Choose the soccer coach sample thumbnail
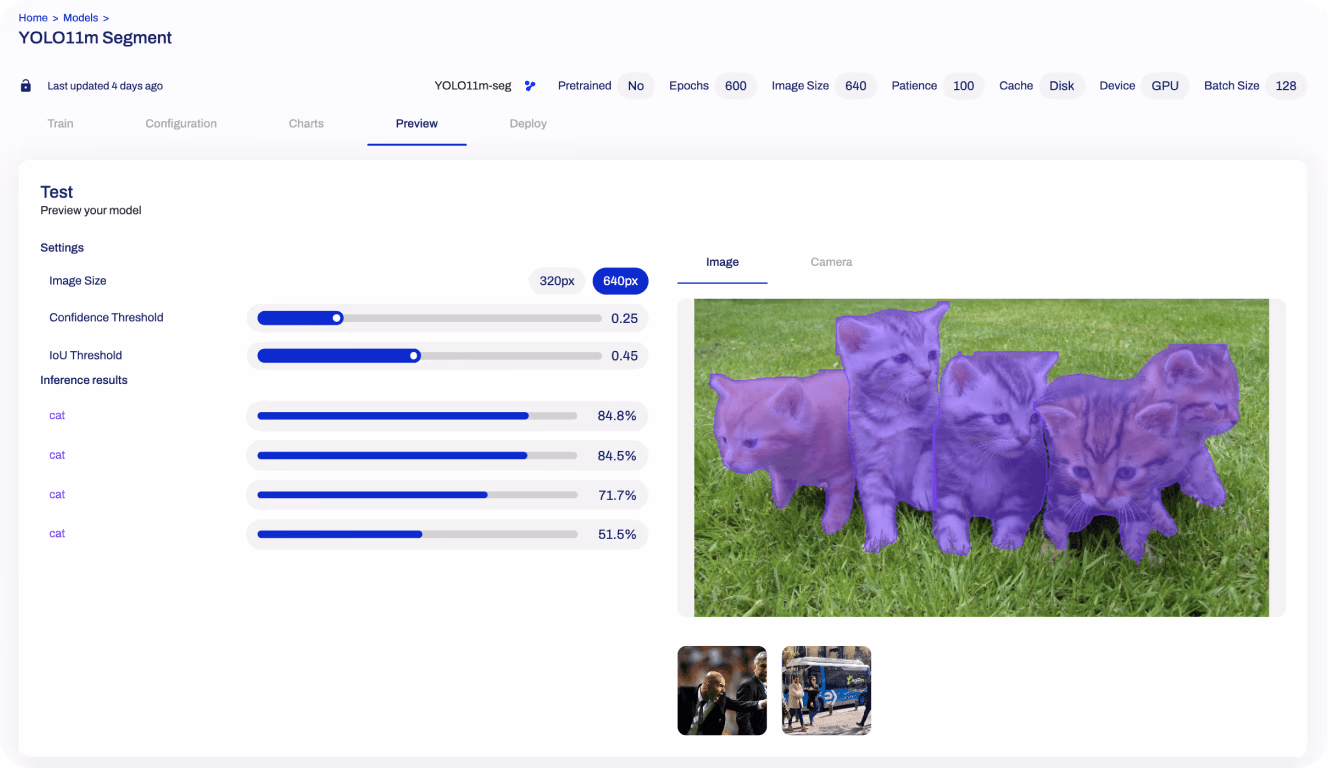1328x768 pixels. click(x=722, y=690)
